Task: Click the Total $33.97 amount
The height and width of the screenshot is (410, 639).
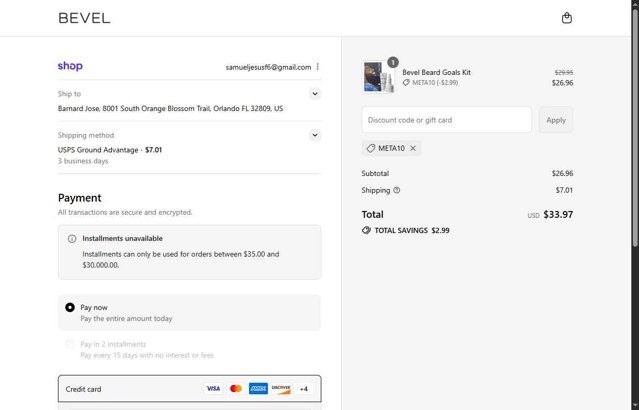Action: click(558, 214)
